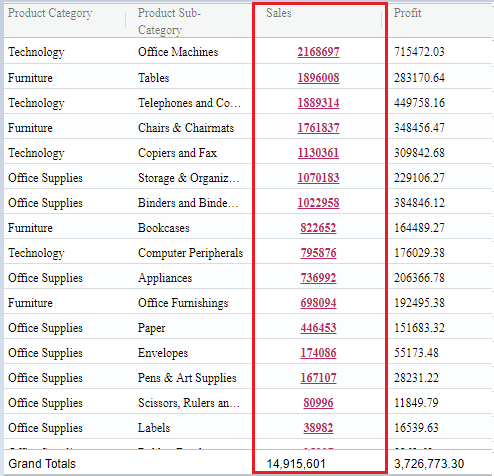Select the Product Category column header
The image size is (494, 476).
coord(50,13)
